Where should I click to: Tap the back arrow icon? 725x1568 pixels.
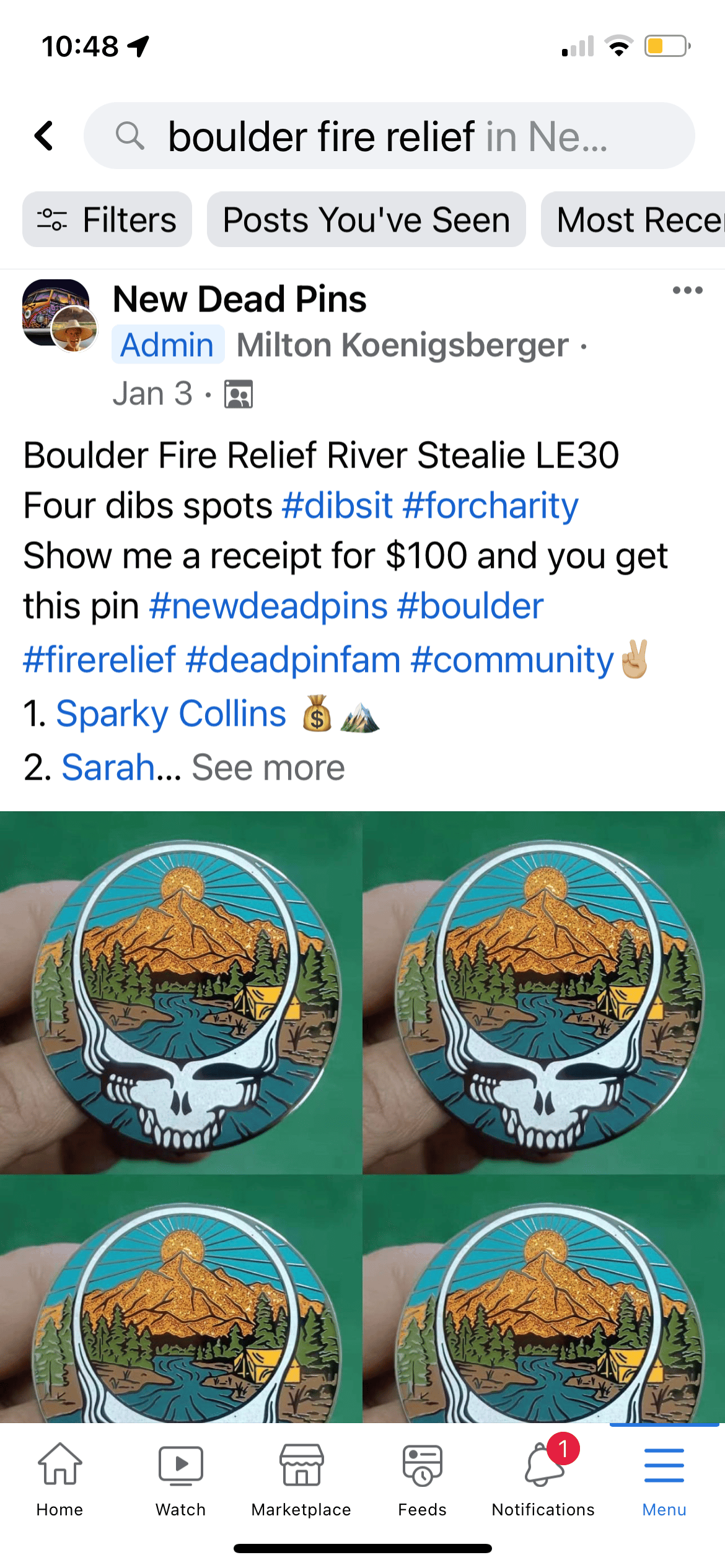(x=45, y=136)
